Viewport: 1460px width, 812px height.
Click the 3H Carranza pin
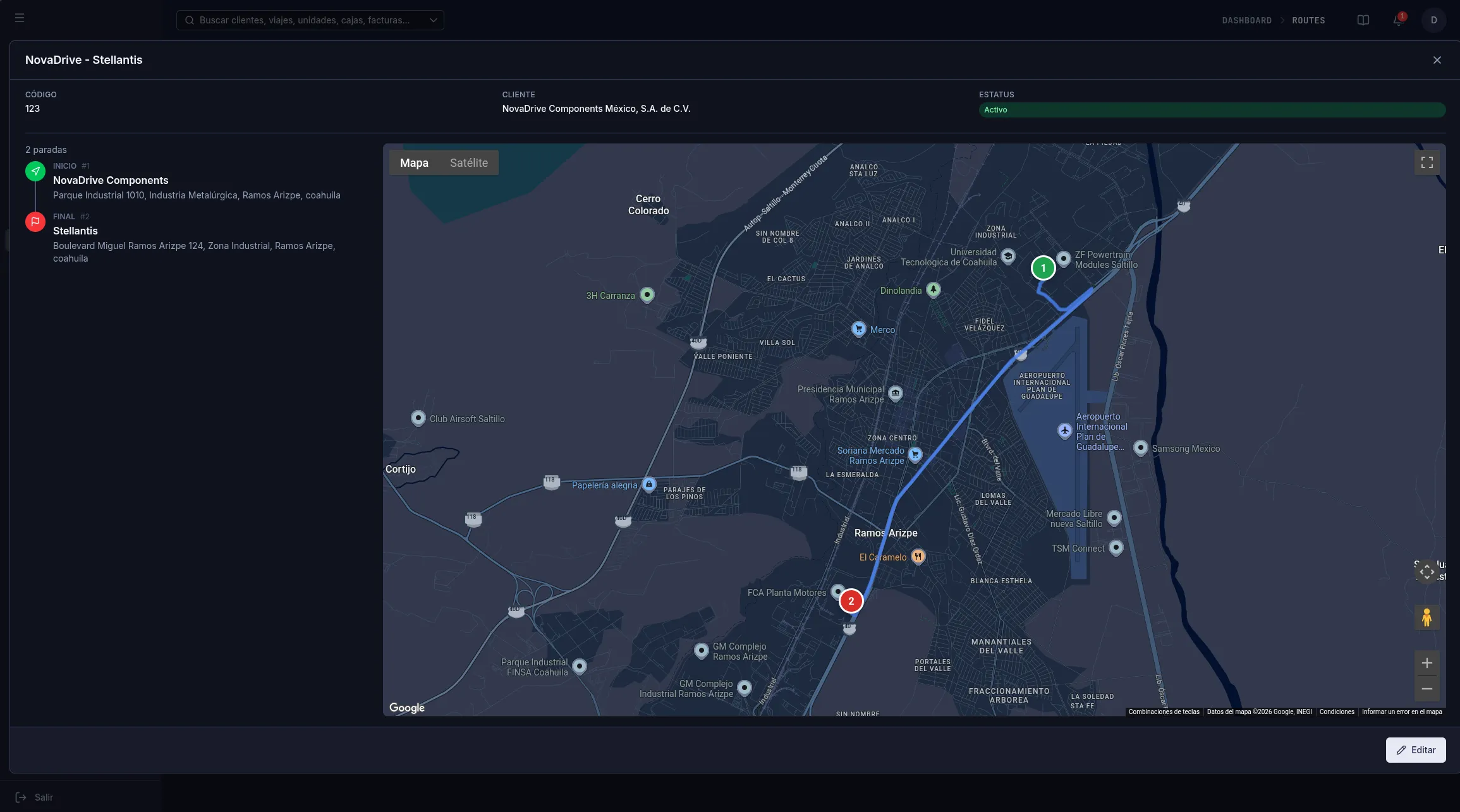coord(647,295)
